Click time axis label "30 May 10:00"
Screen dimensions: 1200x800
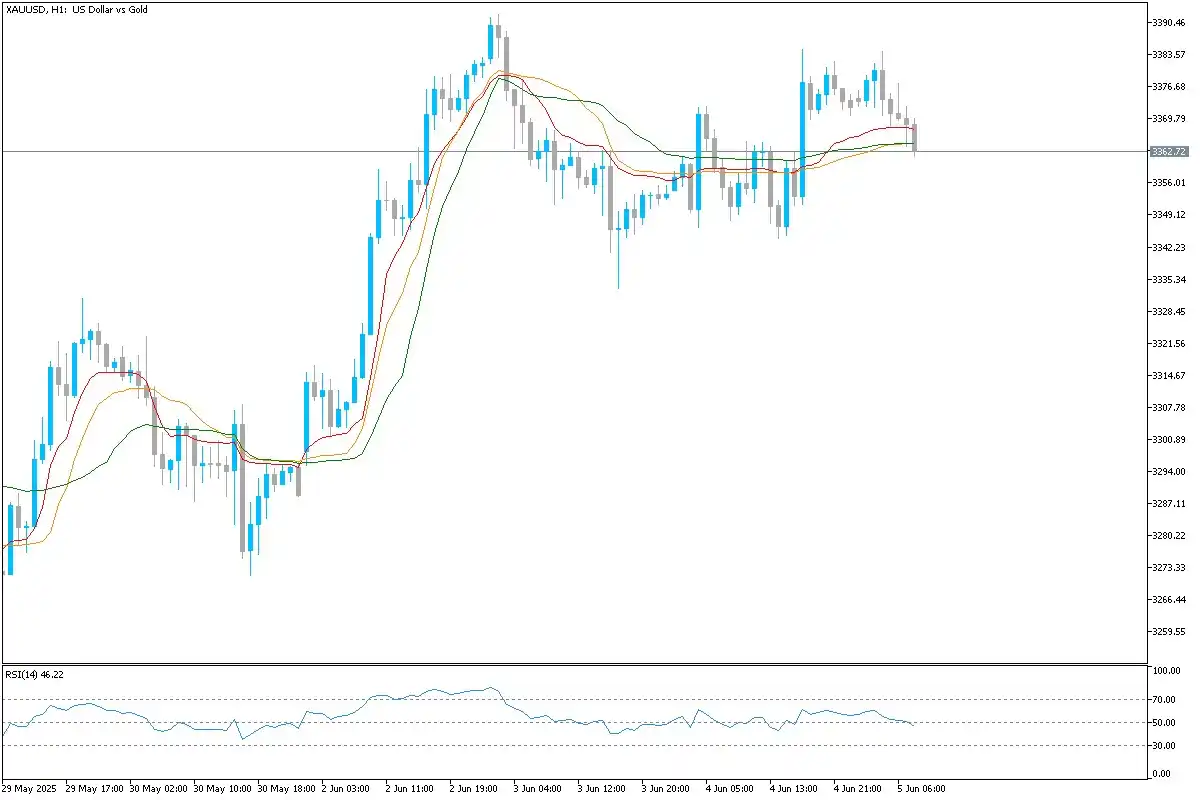tap(221, 788)
